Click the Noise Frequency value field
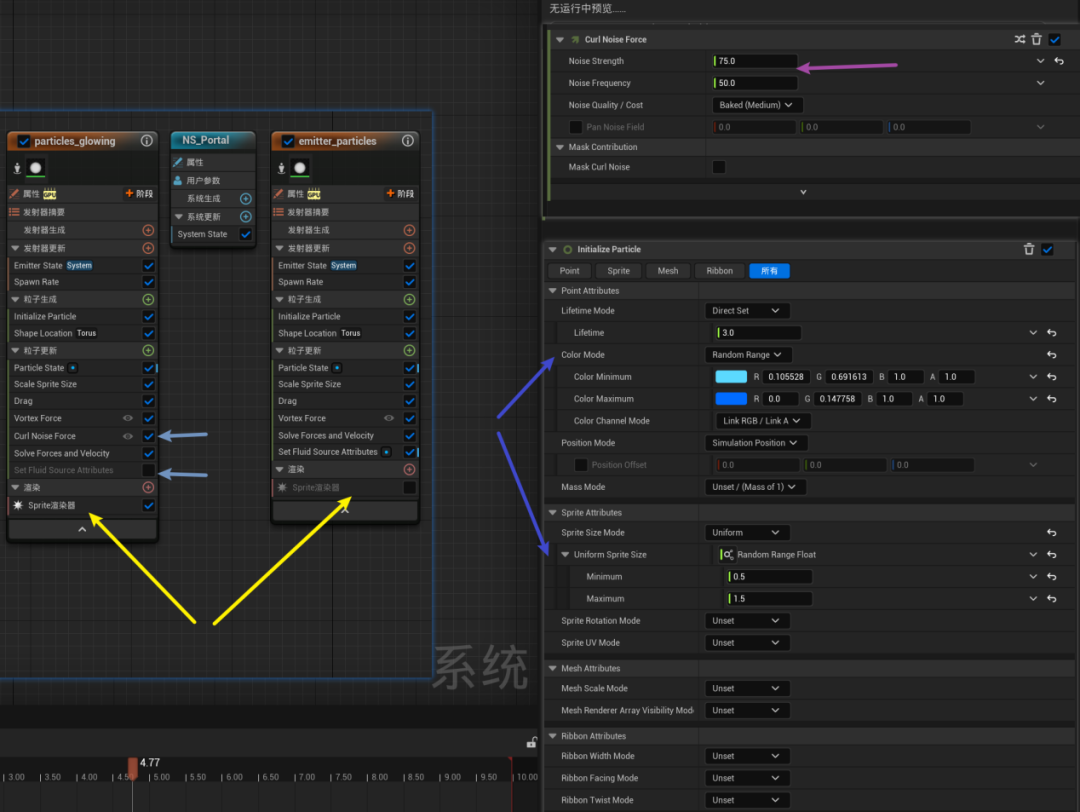This screenshot has height=812, width=1080. pos(755,83)
